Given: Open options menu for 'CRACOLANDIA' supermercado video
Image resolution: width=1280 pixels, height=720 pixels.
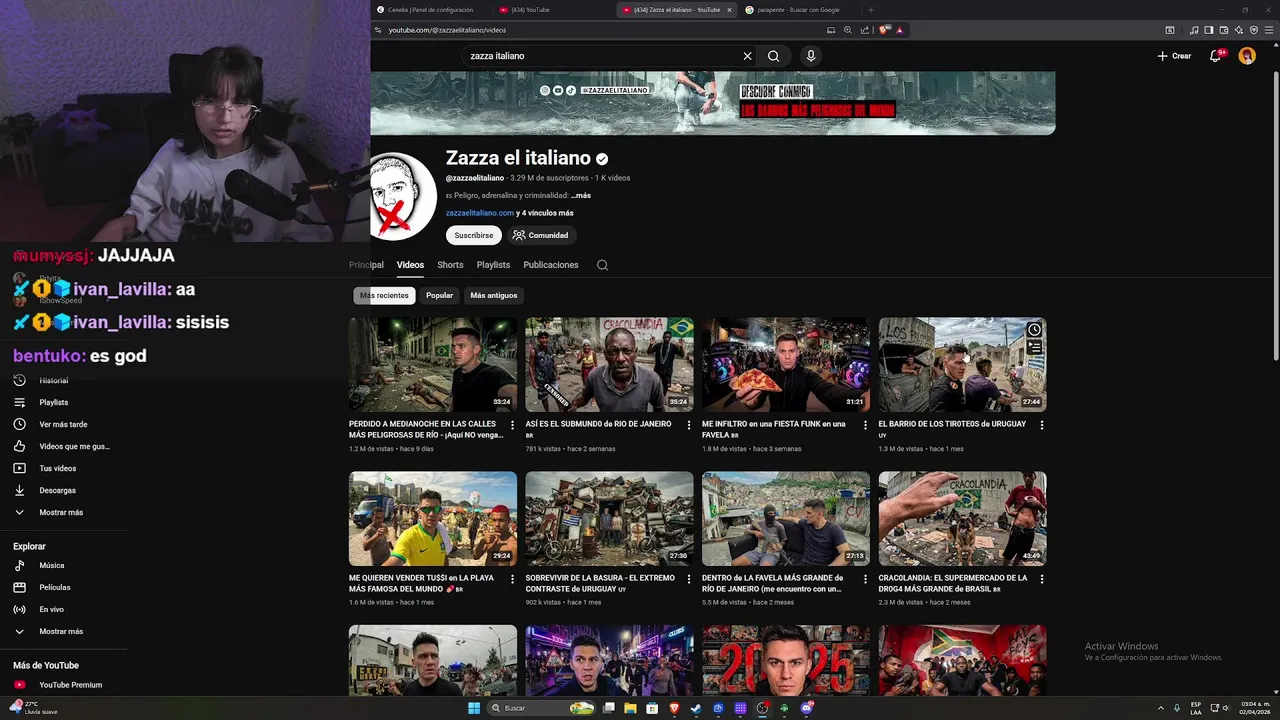Looking at the screenshot, I should [1042, 579].
